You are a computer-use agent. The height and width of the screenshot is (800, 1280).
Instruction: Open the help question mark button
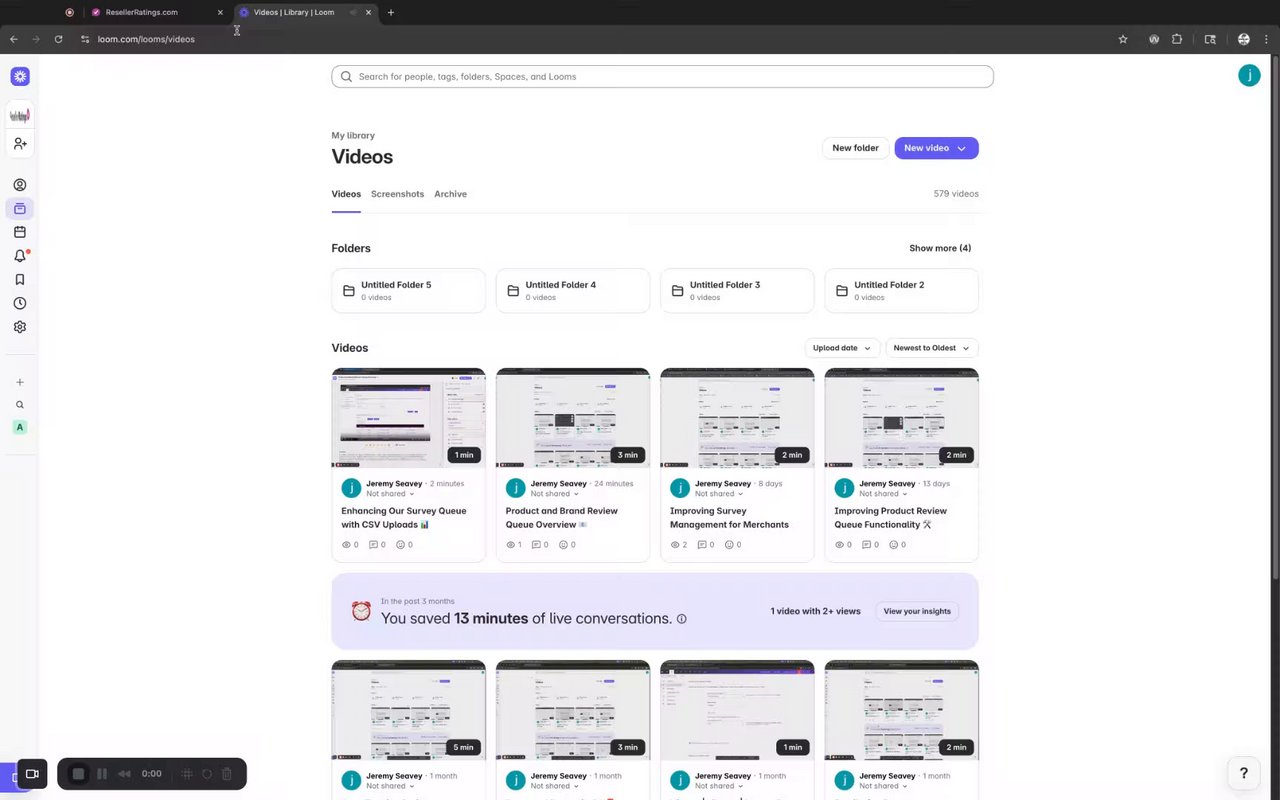tap(1244, 773)
